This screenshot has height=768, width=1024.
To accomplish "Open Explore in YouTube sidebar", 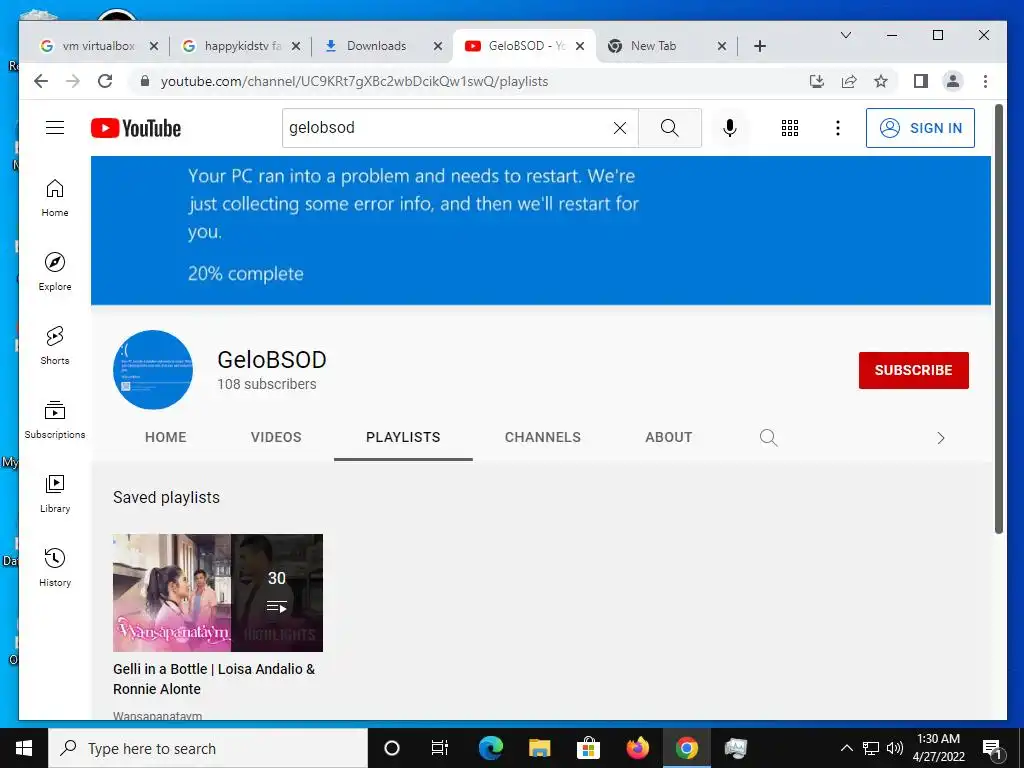I will 55,272.
